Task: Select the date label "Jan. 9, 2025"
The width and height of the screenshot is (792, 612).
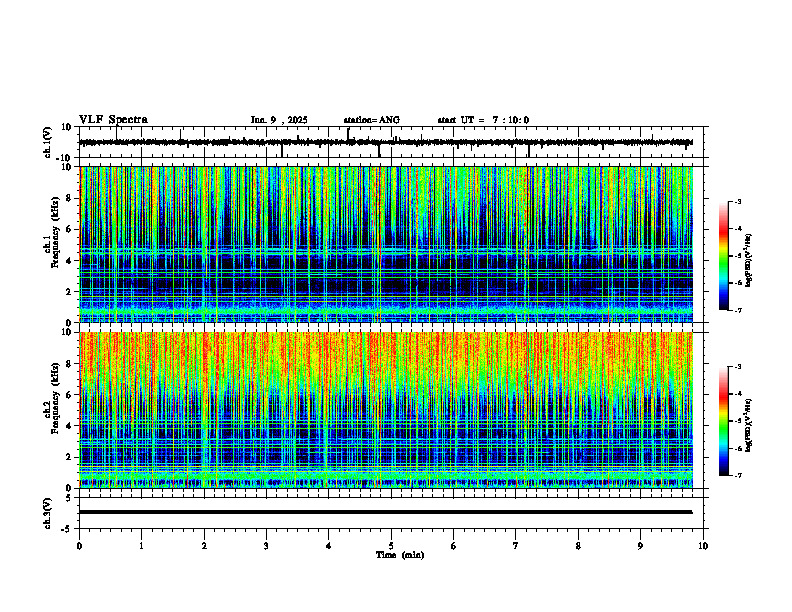Action: pyautogui.click(x=279, y=120)
